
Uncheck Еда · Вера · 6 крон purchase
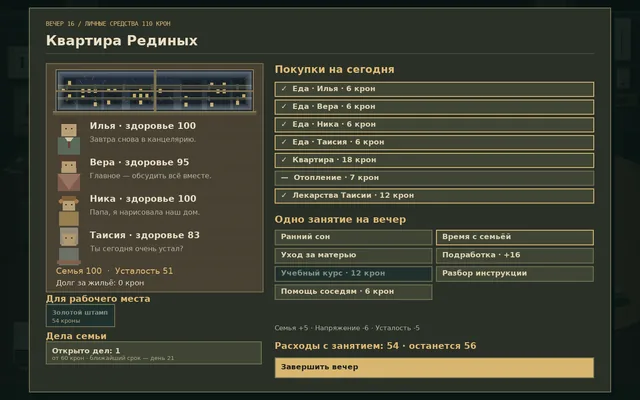pyautogui.click(x=434, y=107)
